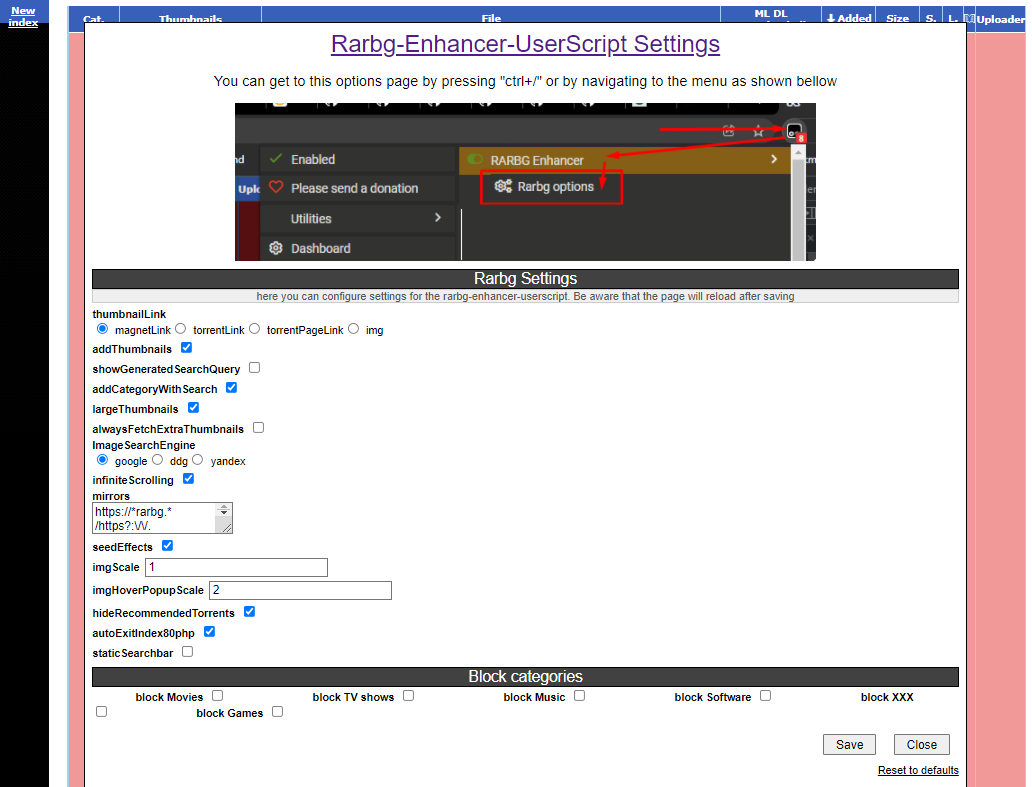Viewport: 1032px width, 787px height.
Task: Choose ddg as ImageSearchEngine
Action: 157,459
